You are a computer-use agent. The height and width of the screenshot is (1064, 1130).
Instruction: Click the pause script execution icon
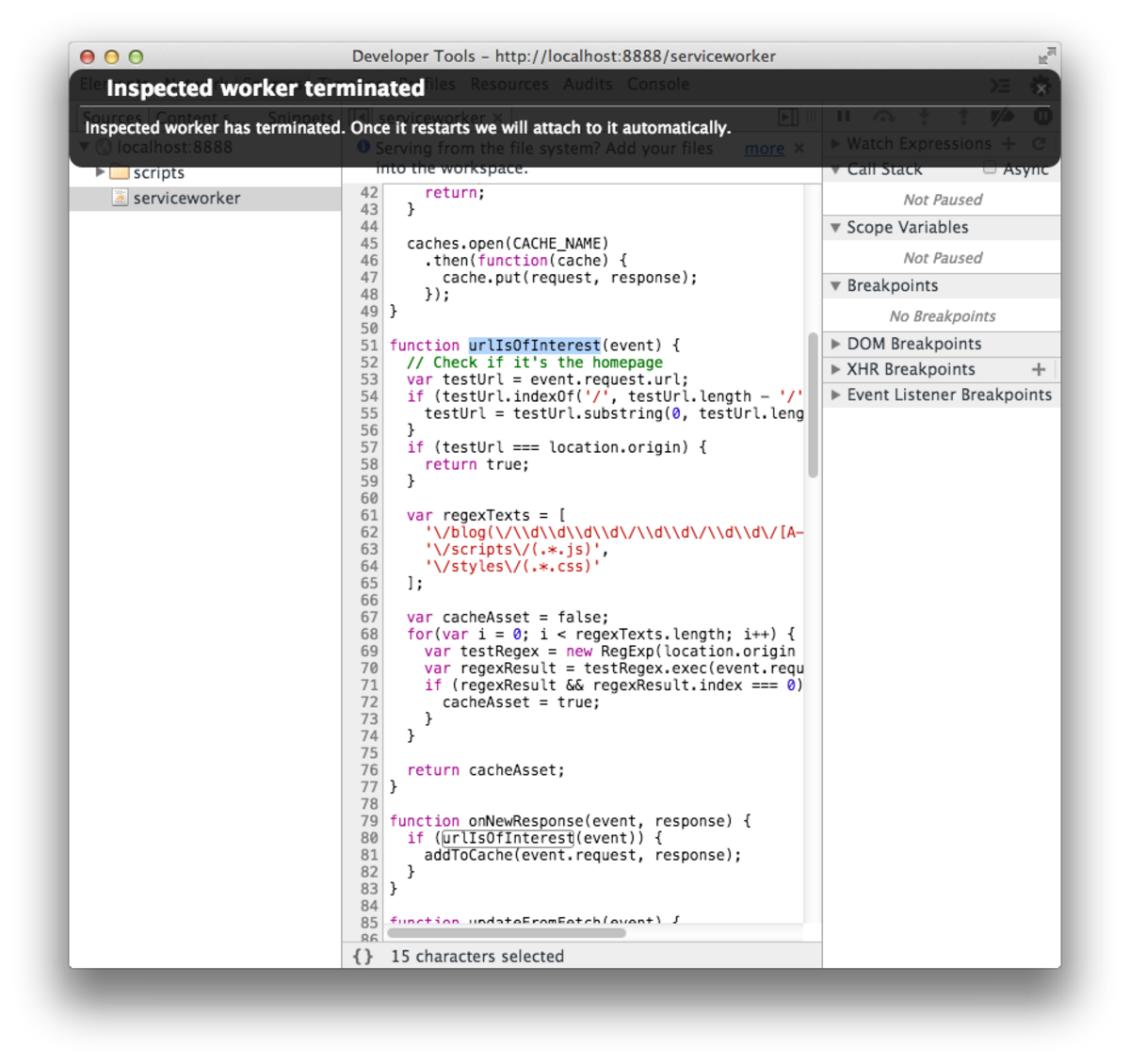tap(844, 117)
